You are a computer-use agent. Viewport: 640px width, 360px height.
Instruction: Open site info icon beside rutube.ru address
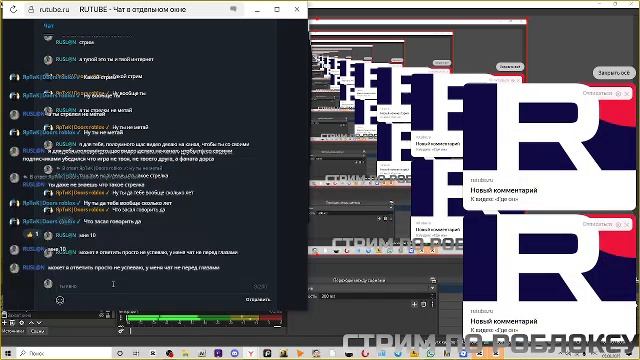[x=31, y=9]
